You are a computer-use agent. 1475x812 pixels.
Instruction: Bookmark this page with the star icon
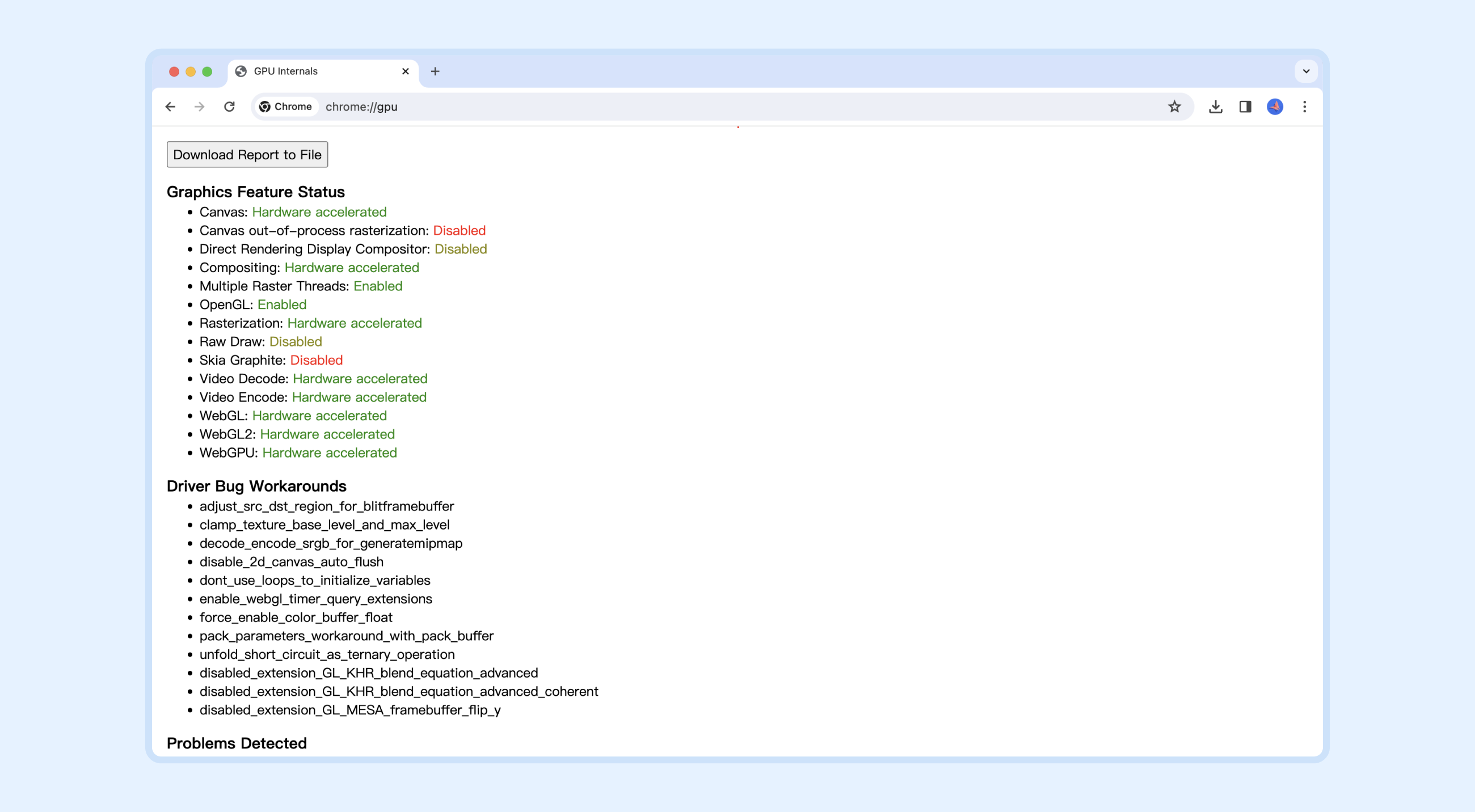[1174, 107]
